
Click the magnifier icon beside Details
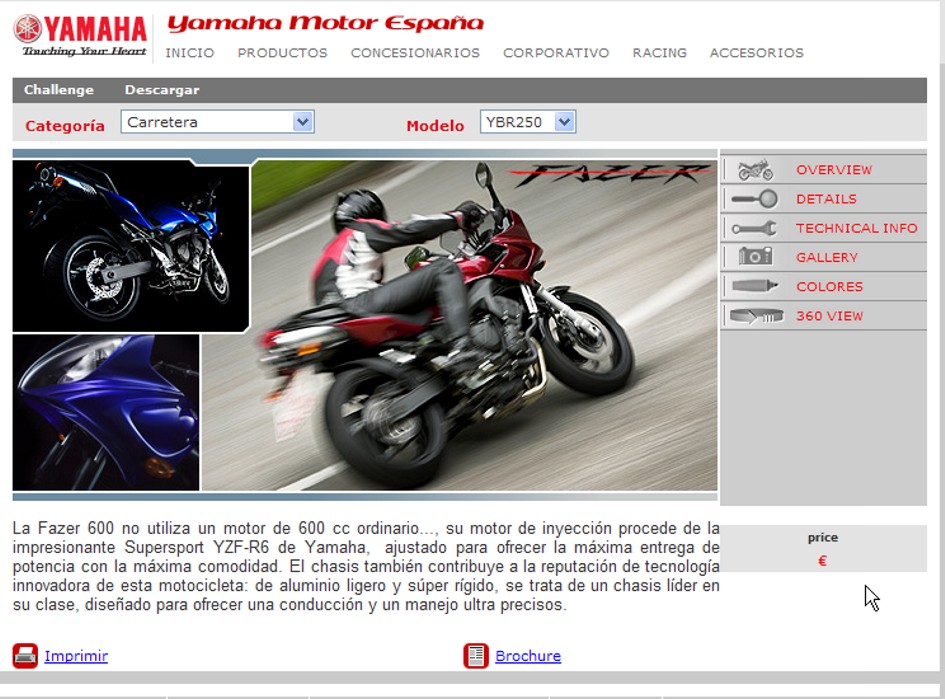tap(754, 199)
